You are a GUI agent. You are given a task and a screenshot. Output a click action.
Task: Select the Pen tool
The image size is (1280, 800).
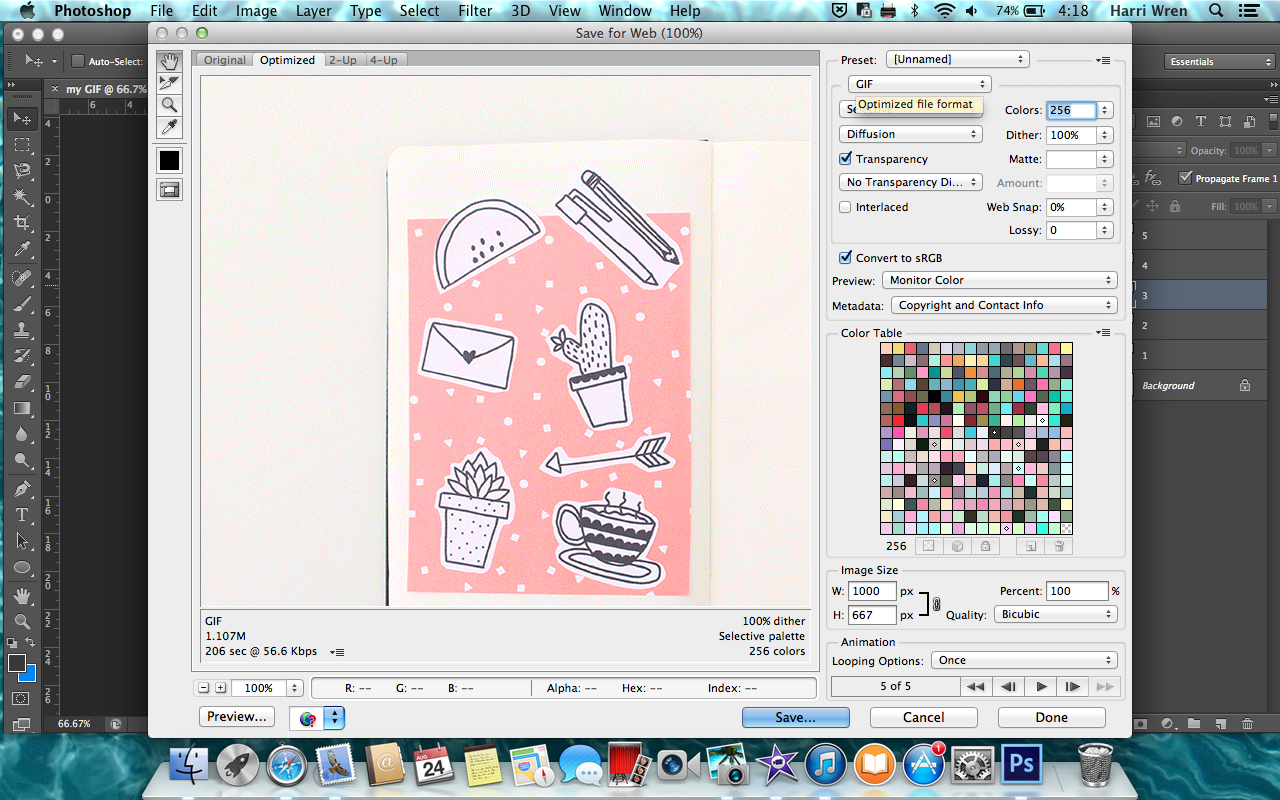coord(21,489)
